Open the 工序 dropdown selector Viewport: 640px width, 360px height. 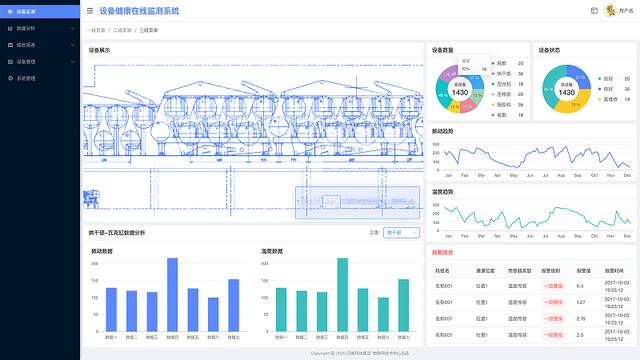[401, 233]
